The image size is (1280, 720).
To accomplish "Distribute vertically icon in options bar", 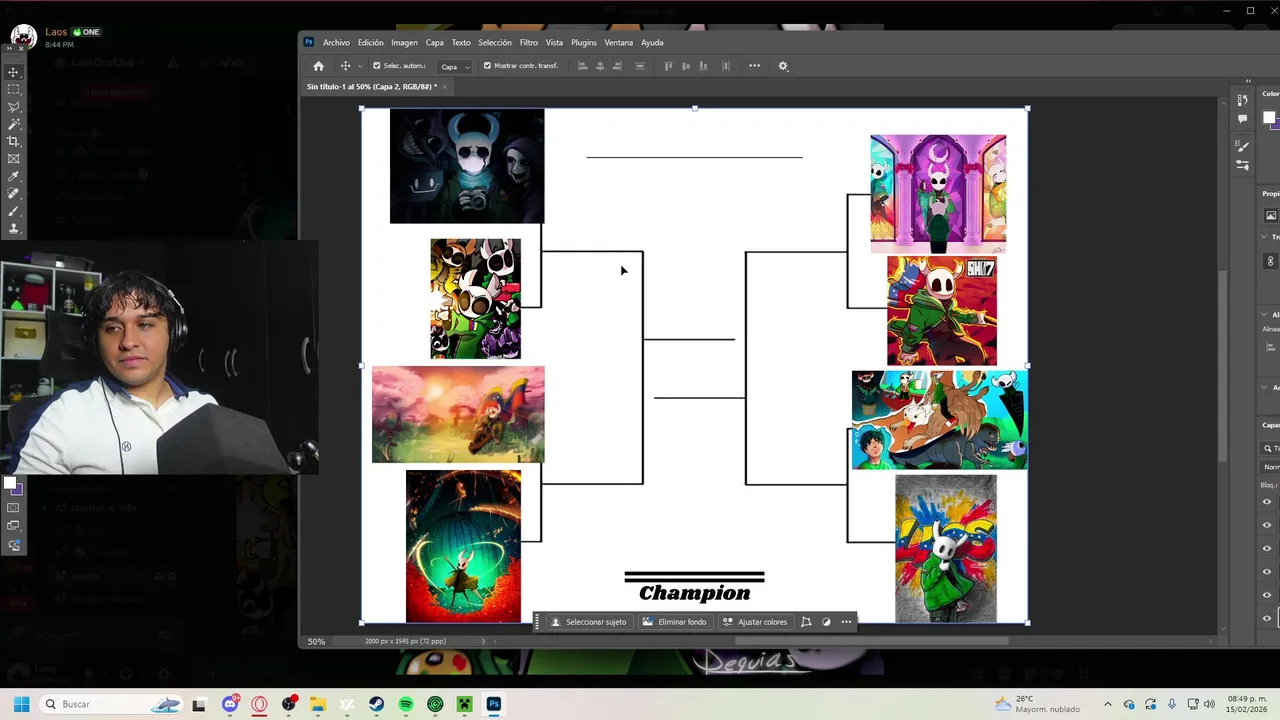I will point(640,66).
